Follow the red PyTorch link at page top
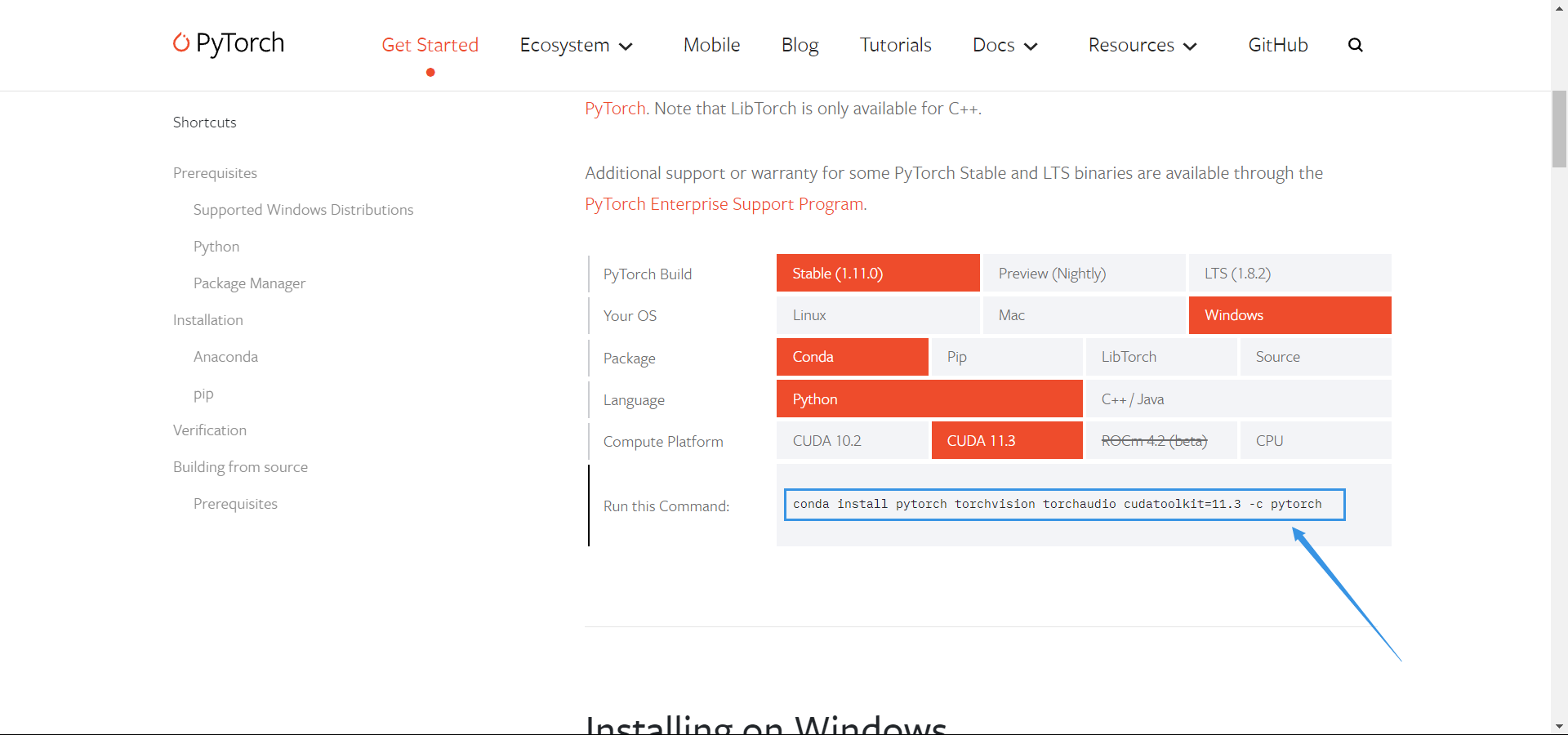Viewport: 1568px width, 735px height. [615, 109]
